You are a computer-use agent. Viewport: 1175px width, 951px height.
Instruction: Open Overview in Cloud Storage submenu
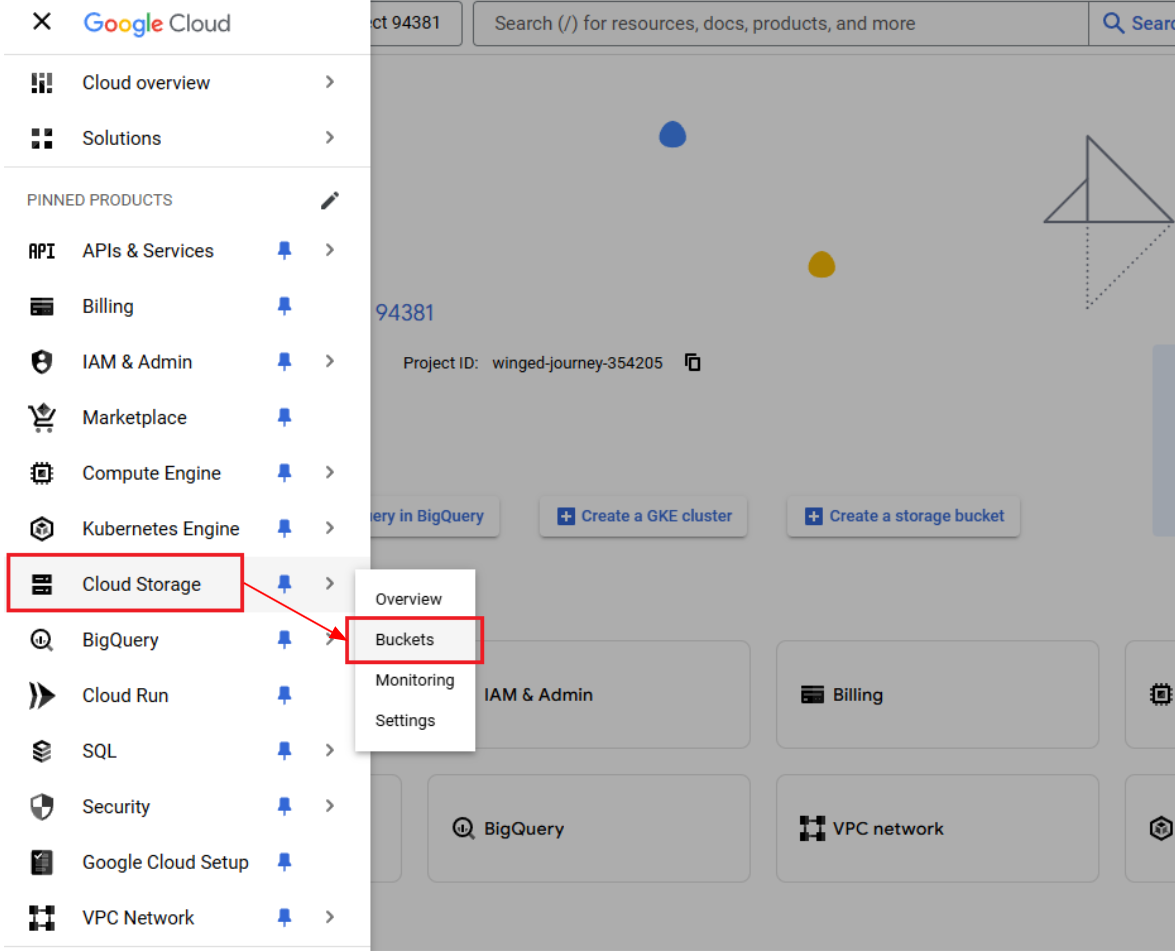pyautogui.click(x=415, y=599)
